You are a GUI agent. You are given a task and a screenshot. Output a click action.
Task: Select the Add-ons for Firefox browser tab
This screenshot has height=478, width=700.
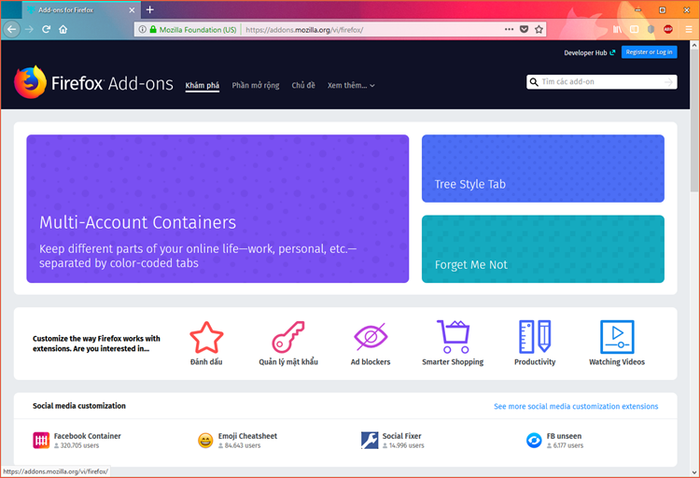pyautogui.click(x=81, y=10)
